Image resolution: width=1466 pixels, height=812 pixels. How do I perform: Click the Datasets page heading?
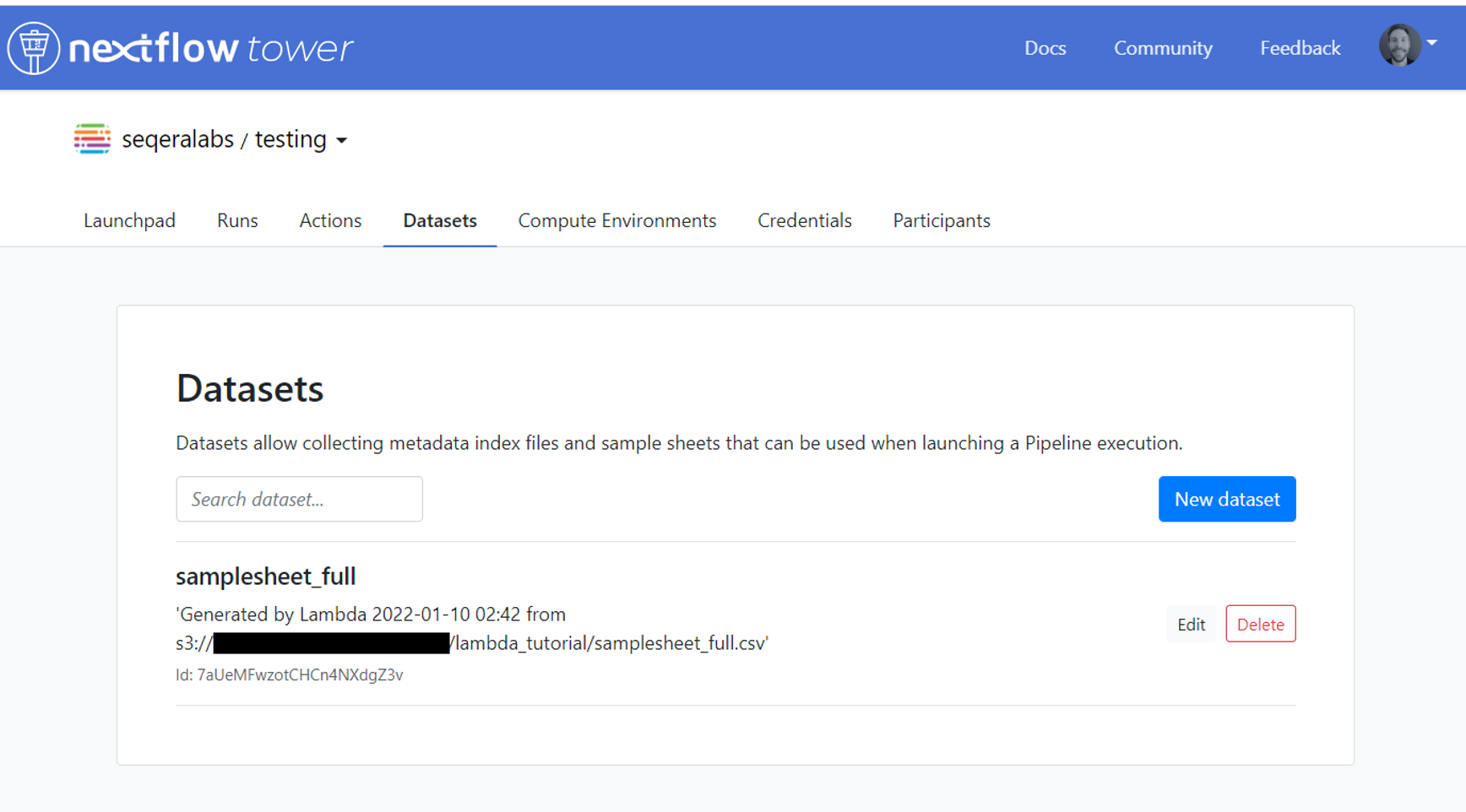tap(250, 388)
